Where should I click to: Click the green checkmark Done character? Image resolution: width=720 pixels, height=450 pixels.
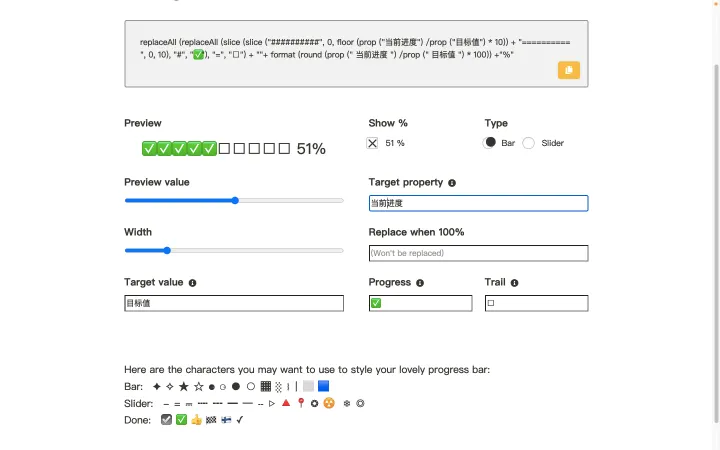coord(181,420)
